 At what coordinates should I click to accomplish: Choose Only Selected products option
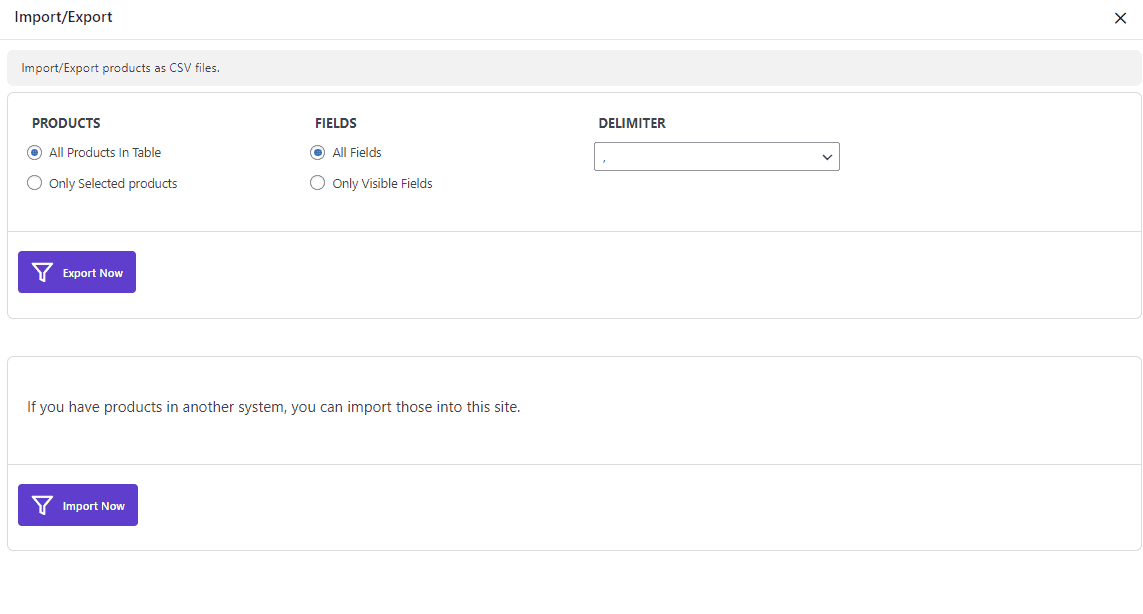click(34, 183)
